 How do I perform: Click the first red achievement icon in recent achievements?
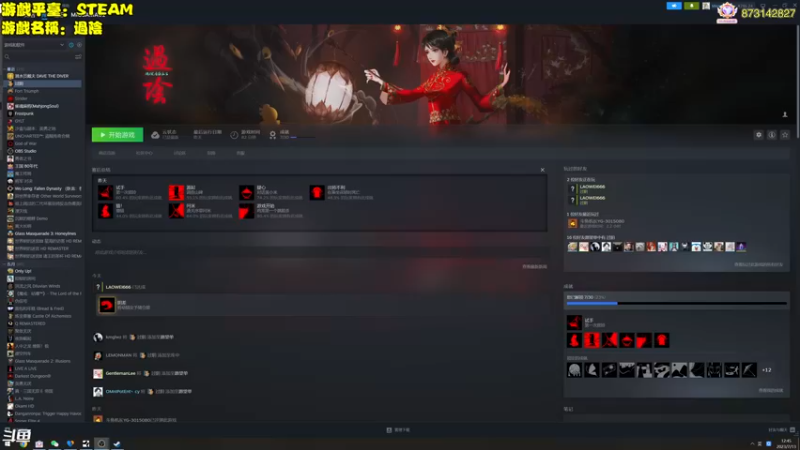(x=106, y=192)
